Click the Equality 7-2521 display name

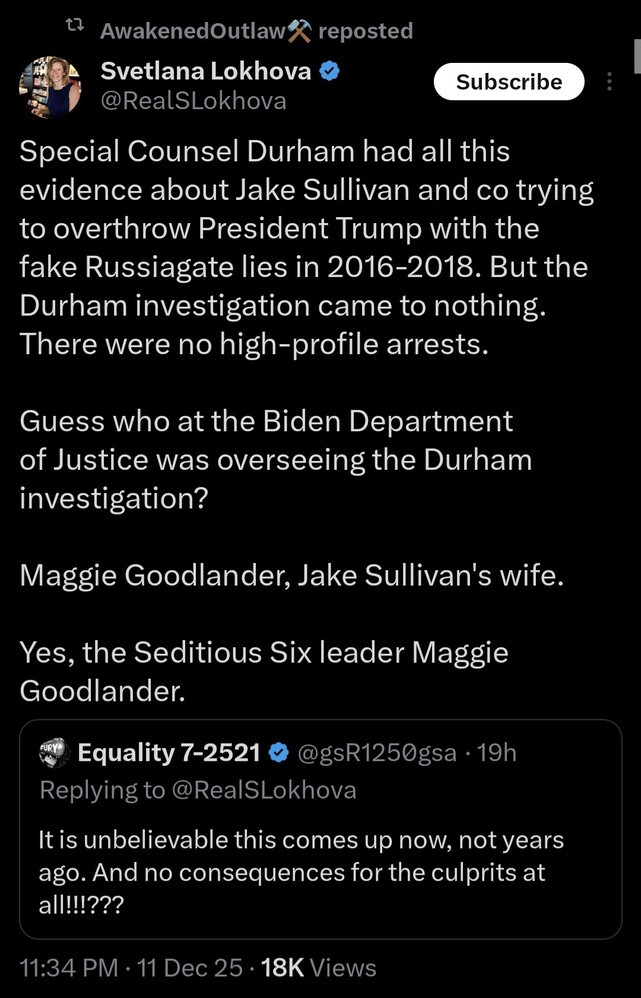pos(170,752)
